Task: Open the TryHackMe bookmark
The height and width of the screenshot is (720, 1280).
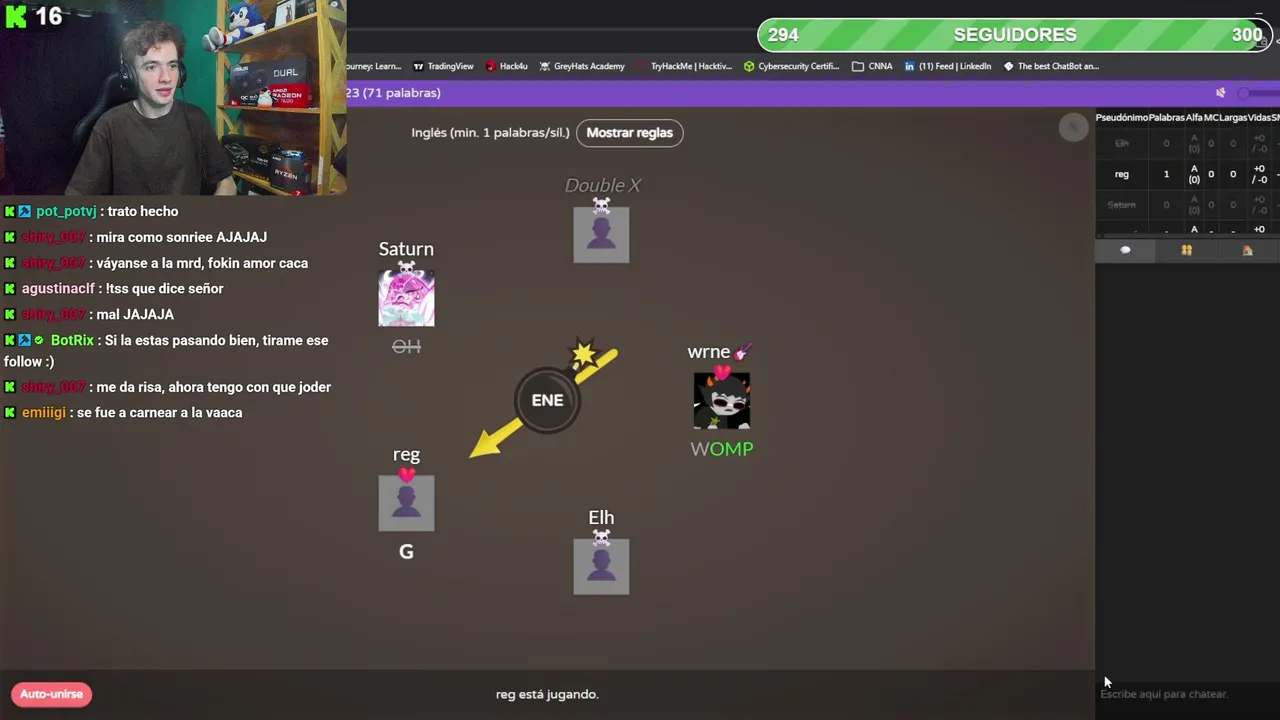Action: tap(684, 66)
